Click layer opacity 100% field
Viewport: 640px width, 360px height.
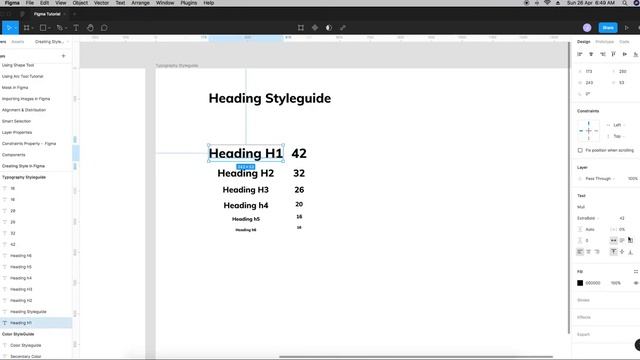[x=632, y=179]
